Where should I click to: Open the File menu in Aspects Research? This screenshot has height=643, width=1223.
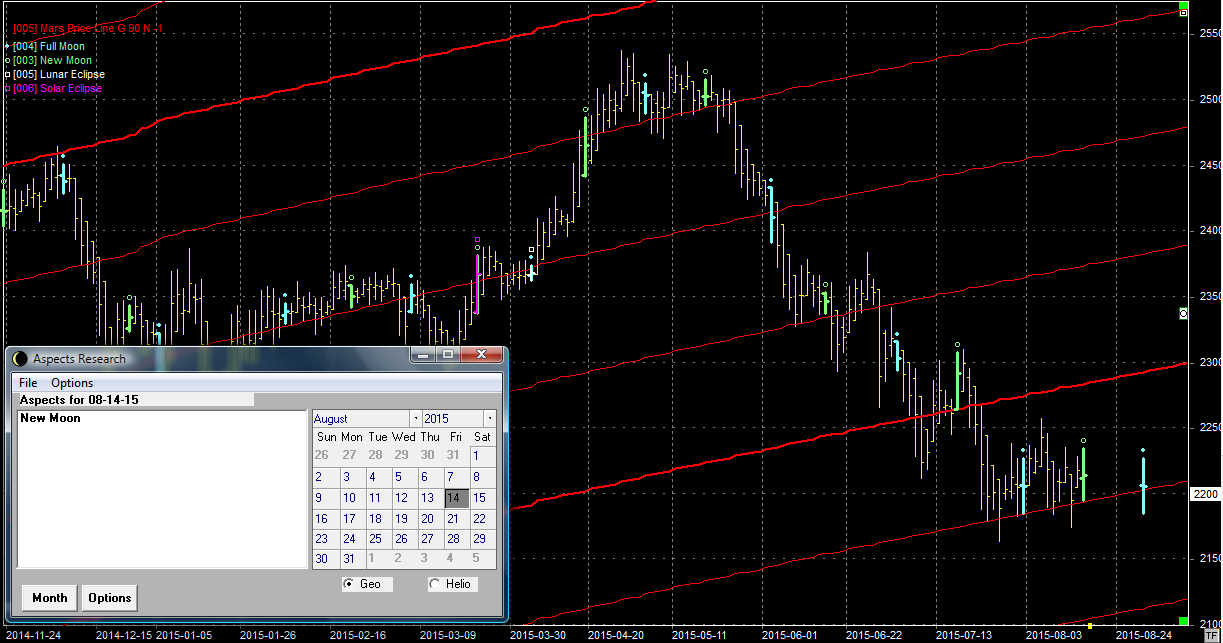point(28,383)
